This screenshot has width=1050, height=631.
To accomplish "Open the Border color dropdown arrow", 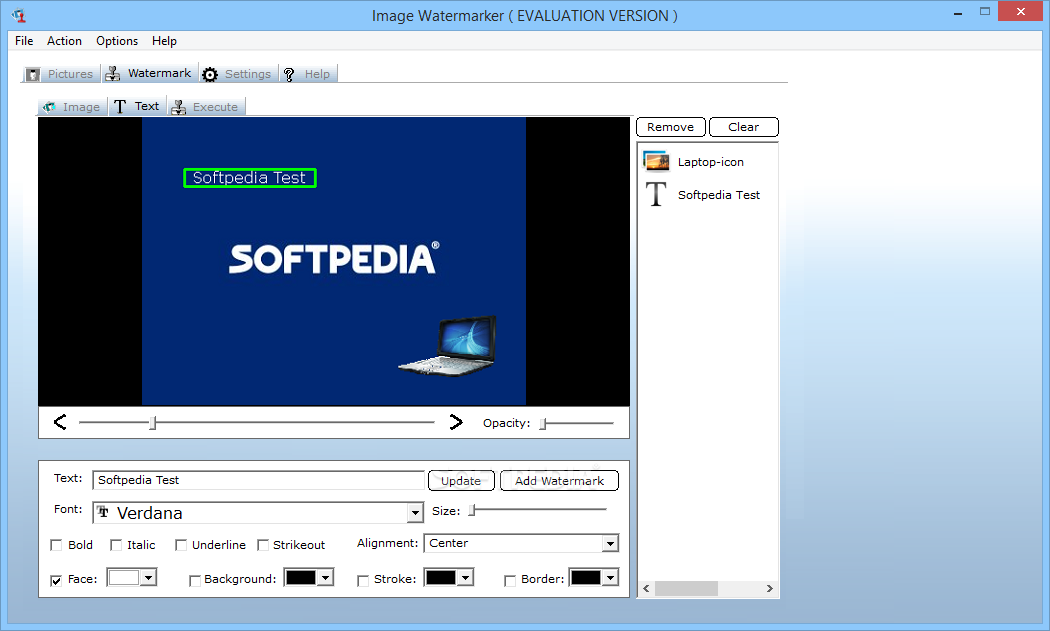I will coord(610,577).
